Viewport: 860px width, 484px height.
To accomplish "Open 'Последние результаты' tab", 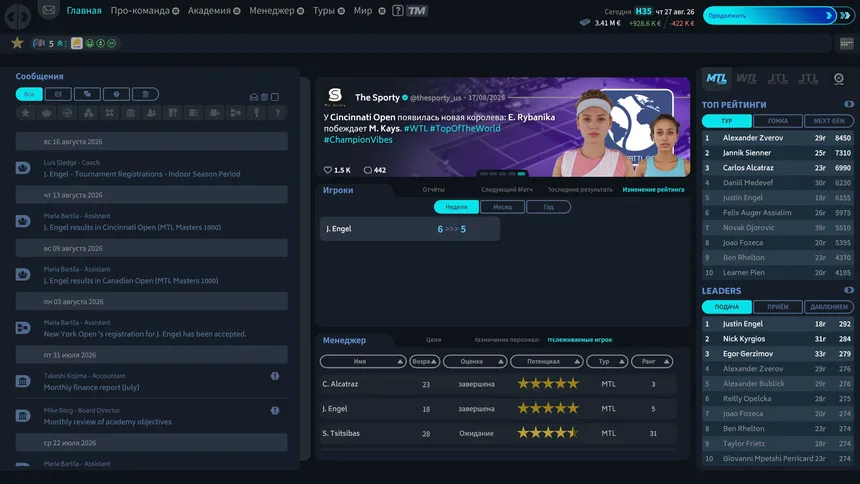I will (x=580, y=189).
